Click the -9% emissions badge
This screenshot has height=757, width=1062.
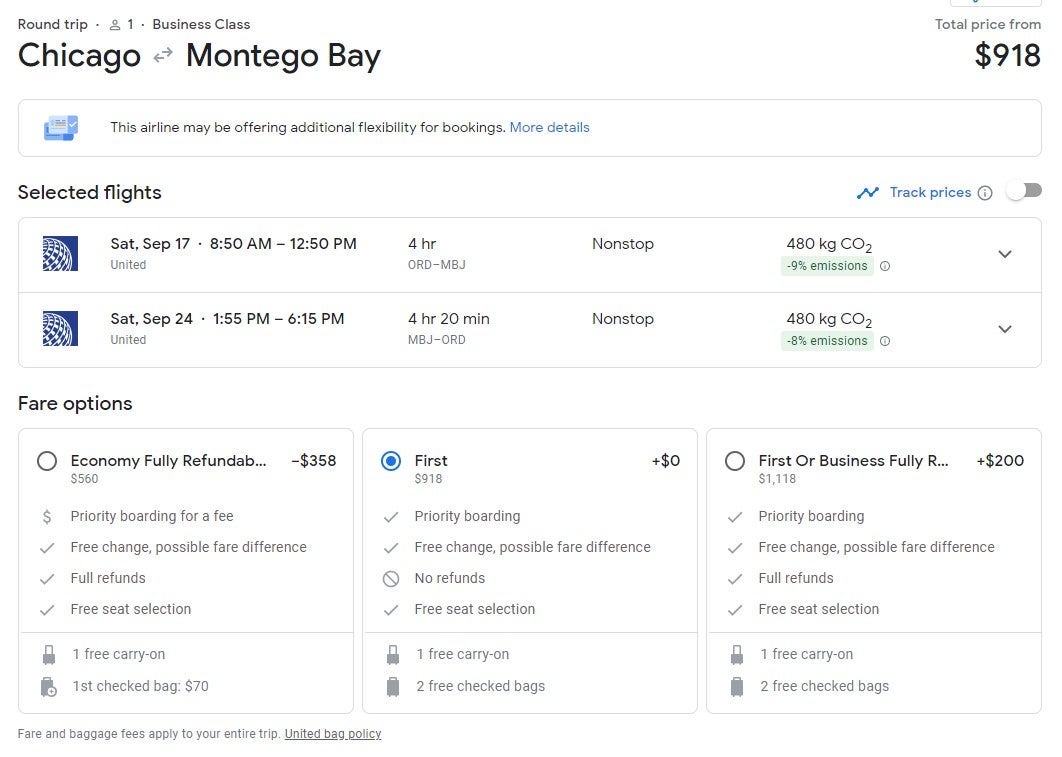click(827, 266)
